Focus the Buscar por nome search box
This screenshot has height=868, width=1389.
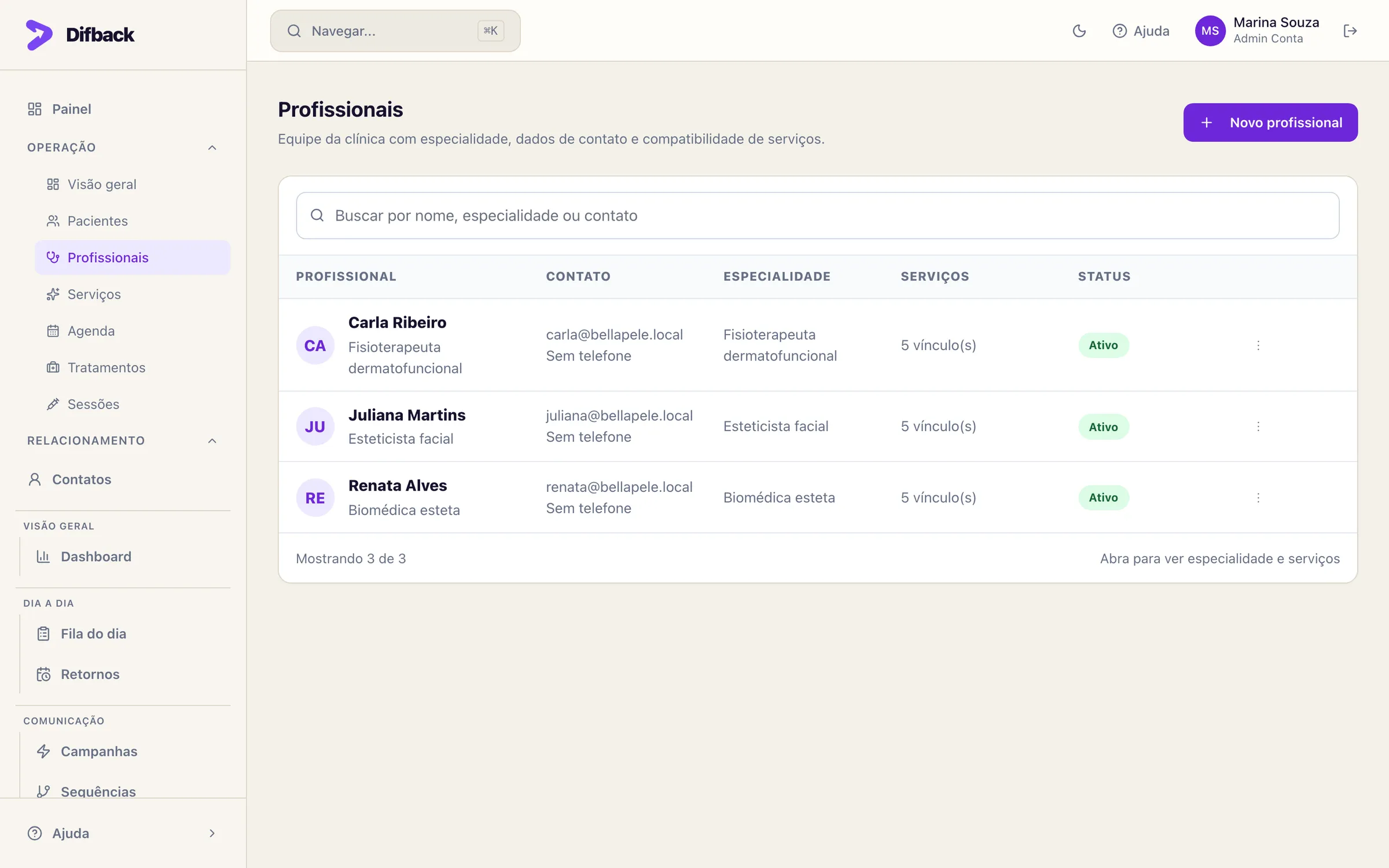817,216
